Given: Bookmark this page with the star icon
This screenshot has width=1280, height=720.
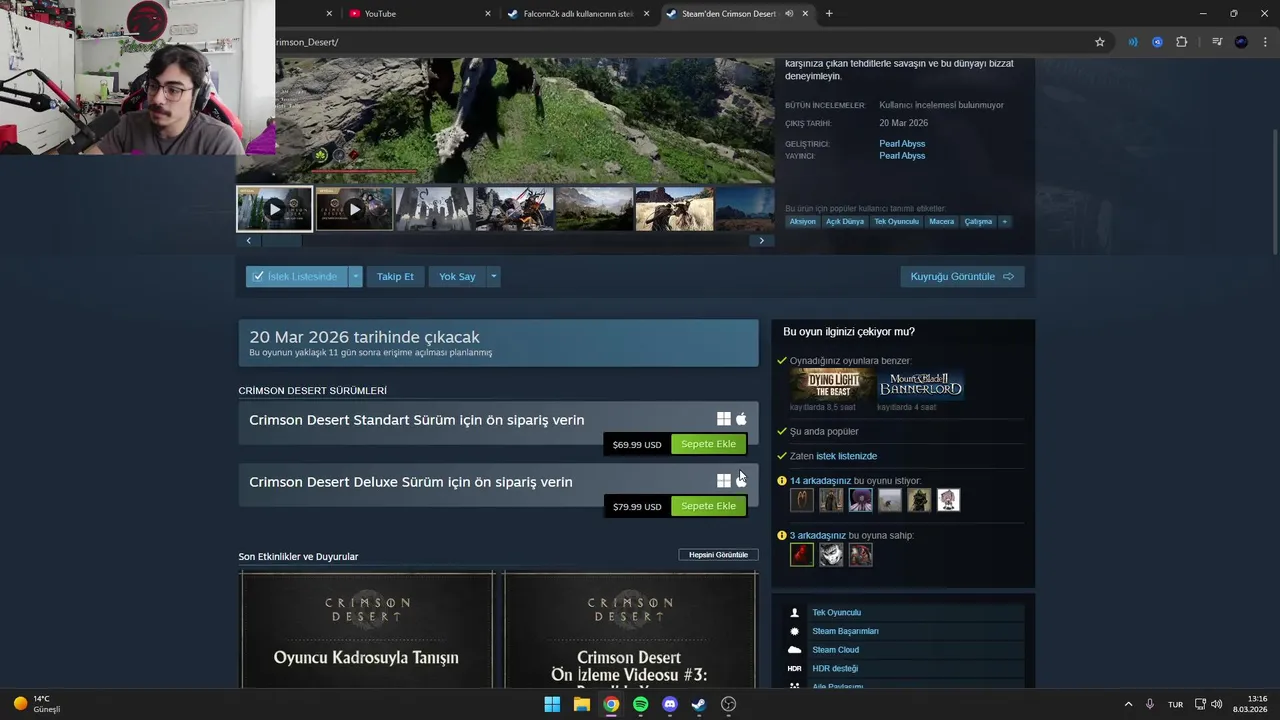Looking at the screenshot, I should click(x=1100, y=42).
